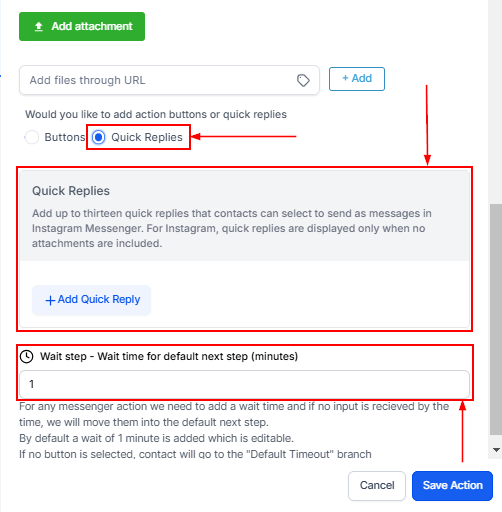
Task: Click the Quick Replies section heading
Action: pyautogui.click(x=71, y=191)
